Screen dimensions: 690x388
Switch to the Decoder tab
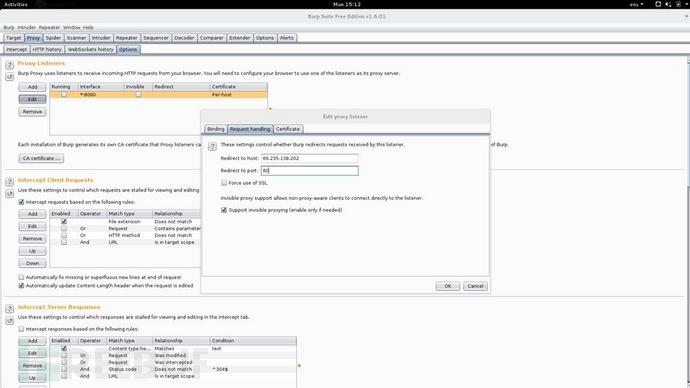[184, 38]
